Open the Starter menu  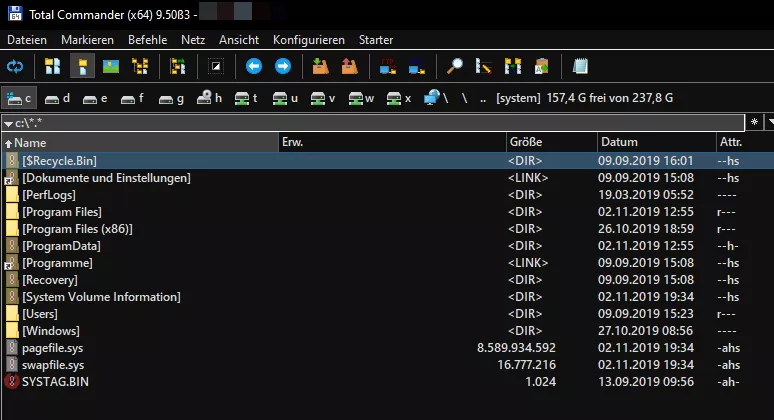(x=376, y=40)
